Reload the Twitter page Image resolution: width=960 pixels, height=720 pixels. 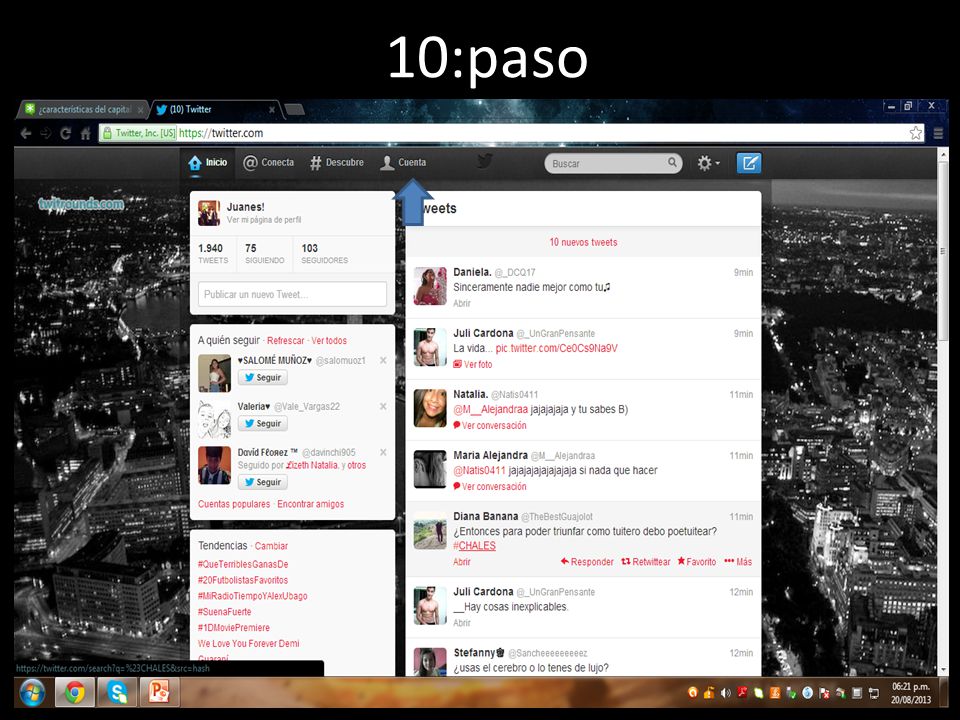(66, 133)
